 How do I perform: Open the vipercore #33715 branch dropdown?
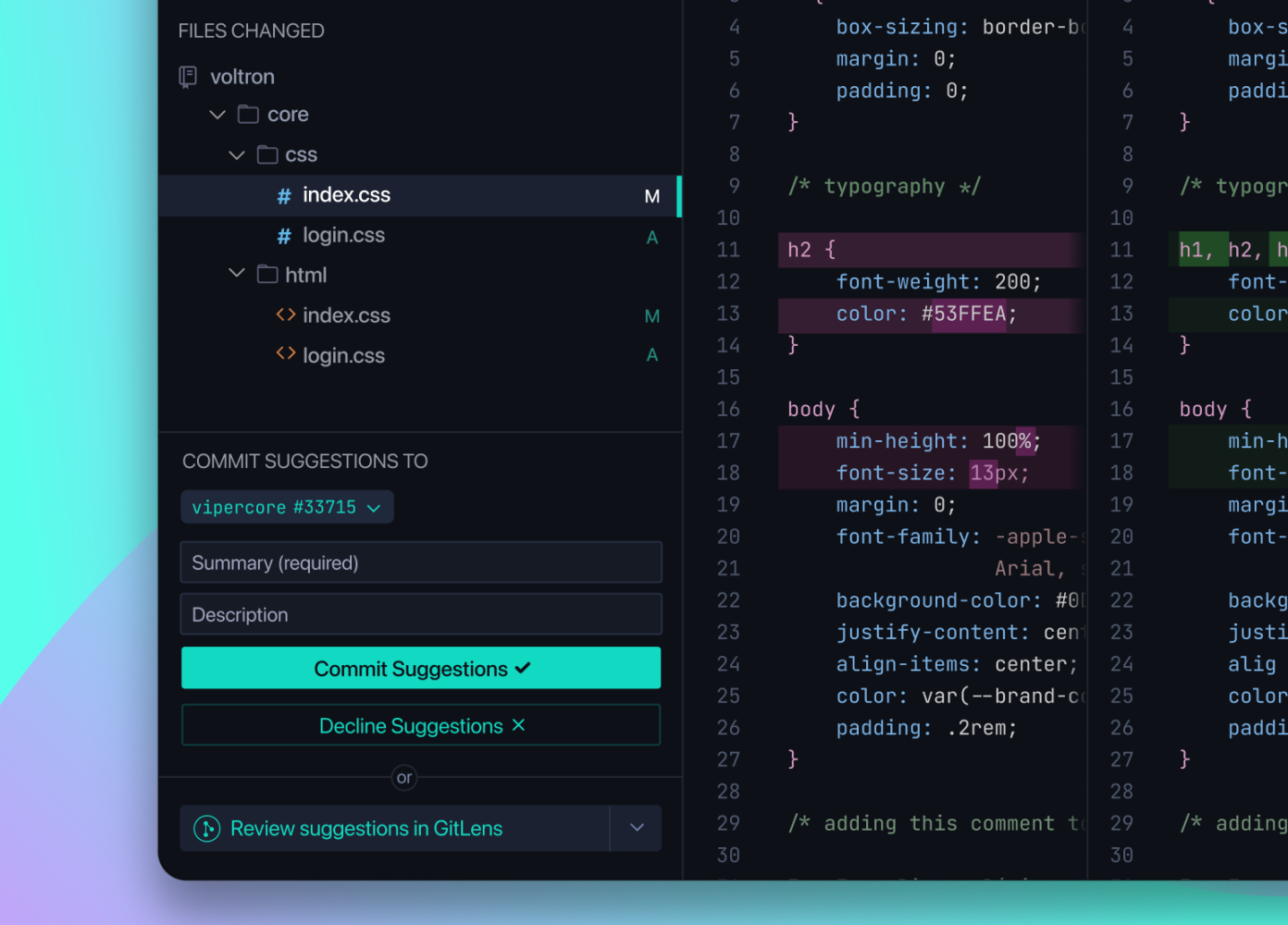click(x=287, y=507)
